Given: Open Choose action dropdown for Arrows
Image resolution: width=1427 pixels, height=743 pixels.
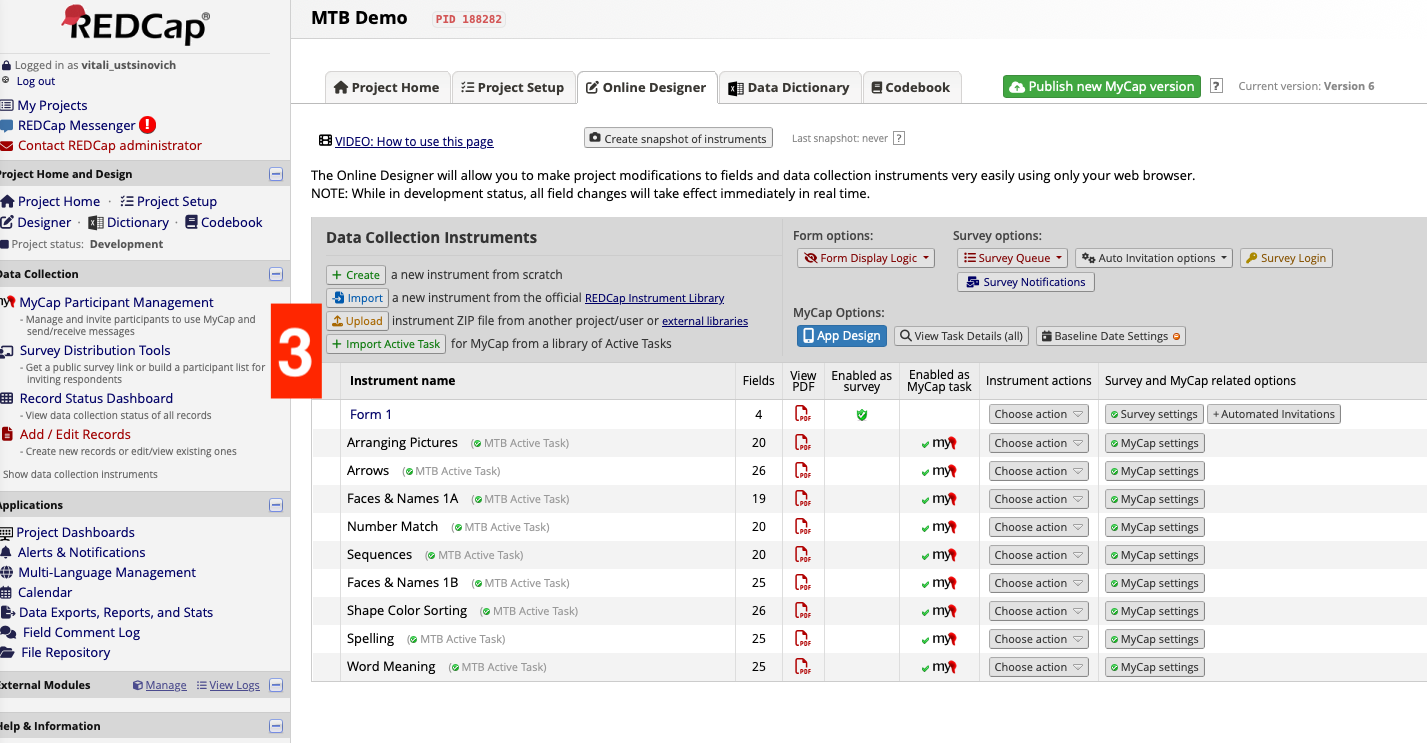Looking at the screenshot, I should 1039,471.
